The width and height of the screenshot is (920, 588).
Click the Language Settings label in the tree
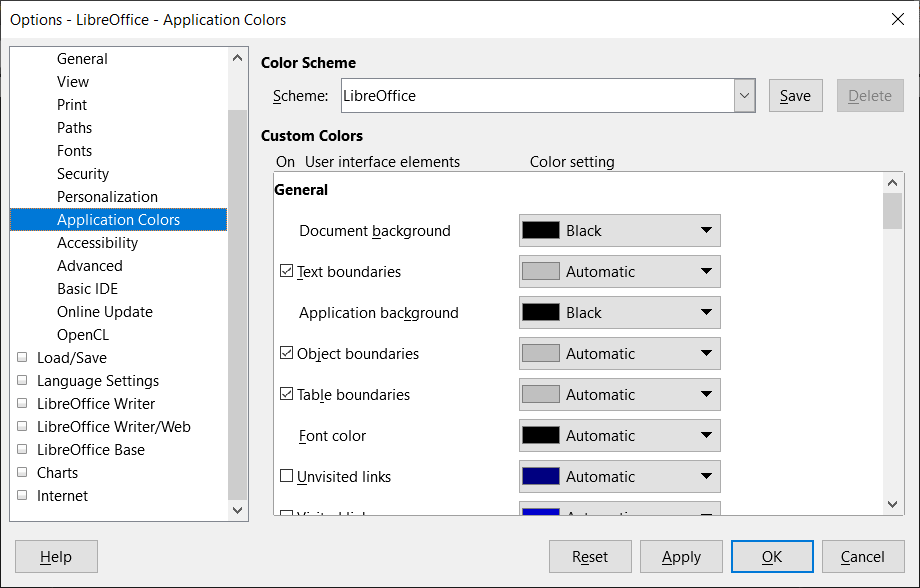98,381
